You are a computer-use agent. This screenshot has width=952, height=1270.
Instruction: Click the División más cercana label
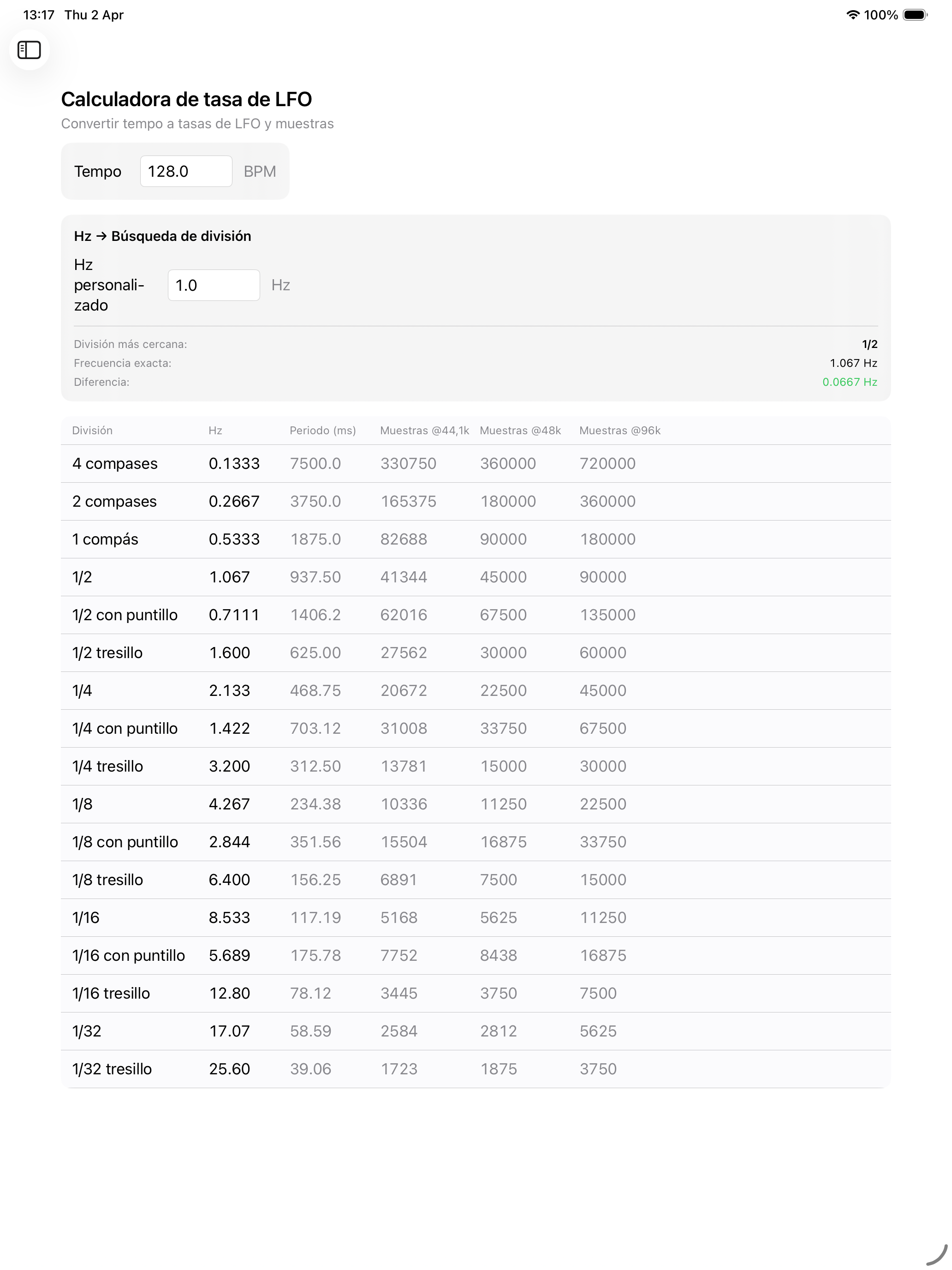point(130,344)
